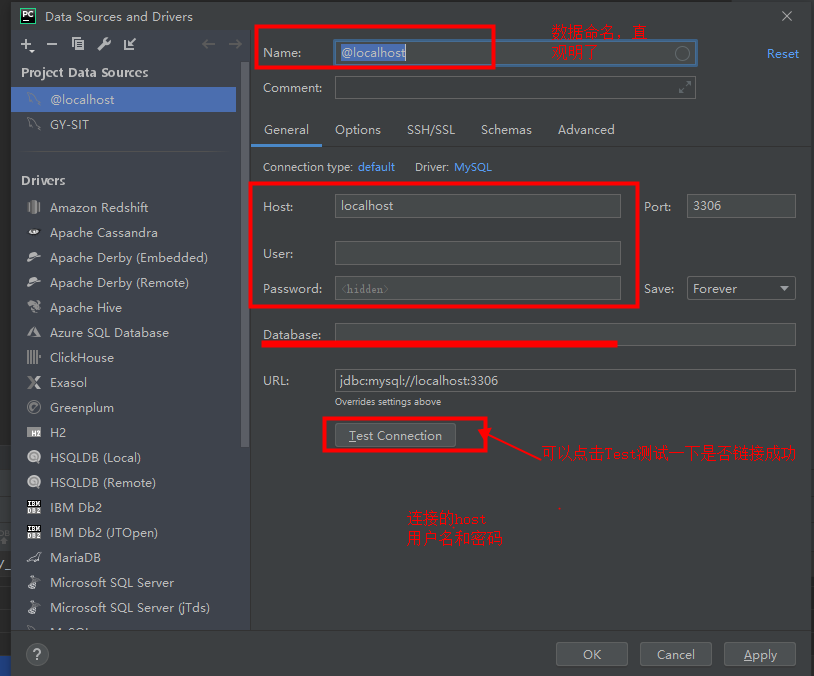This screenshot has width=814, height=676.
Task: Open data source properties wrench icon
Action: [x=104, y=46]
